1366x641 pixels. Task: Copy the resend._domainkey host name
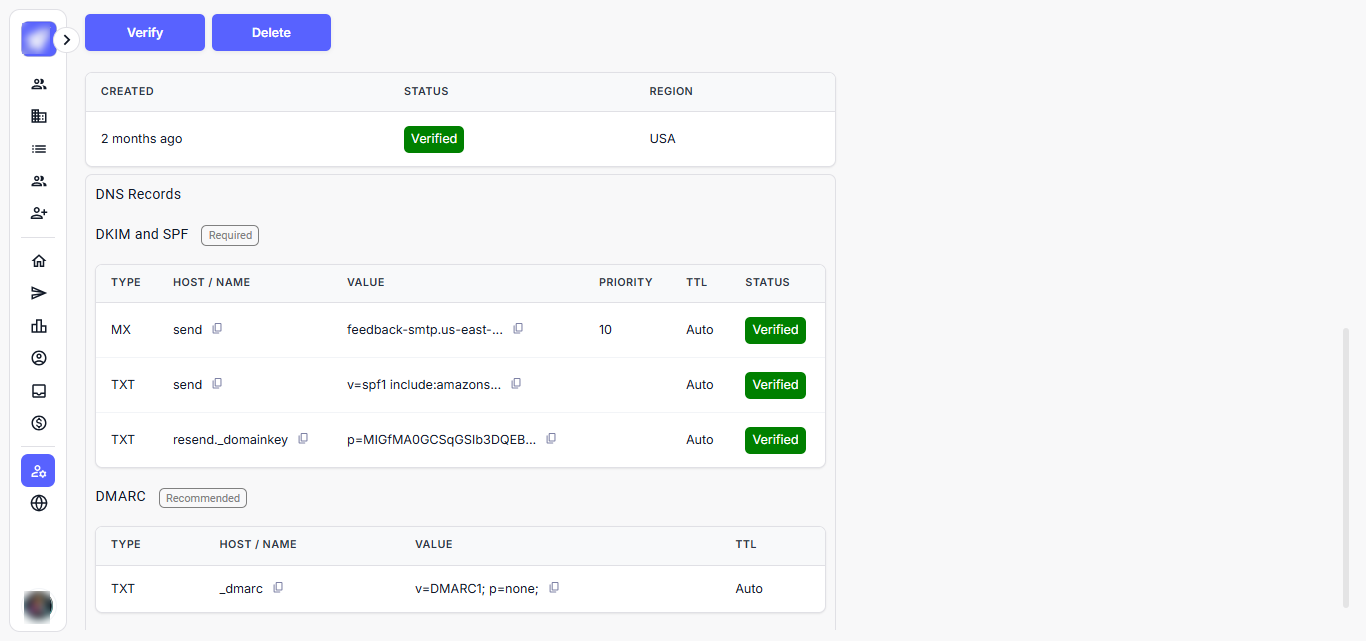click(303, 439)
